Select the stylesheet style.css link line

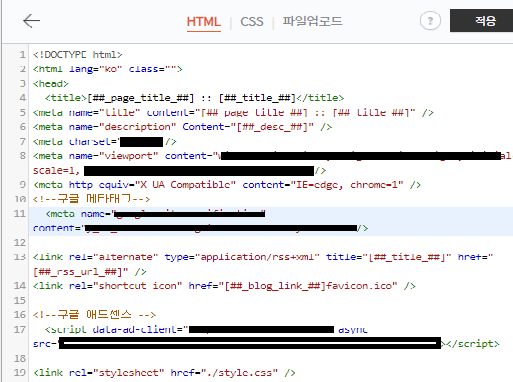click(164, 373)
